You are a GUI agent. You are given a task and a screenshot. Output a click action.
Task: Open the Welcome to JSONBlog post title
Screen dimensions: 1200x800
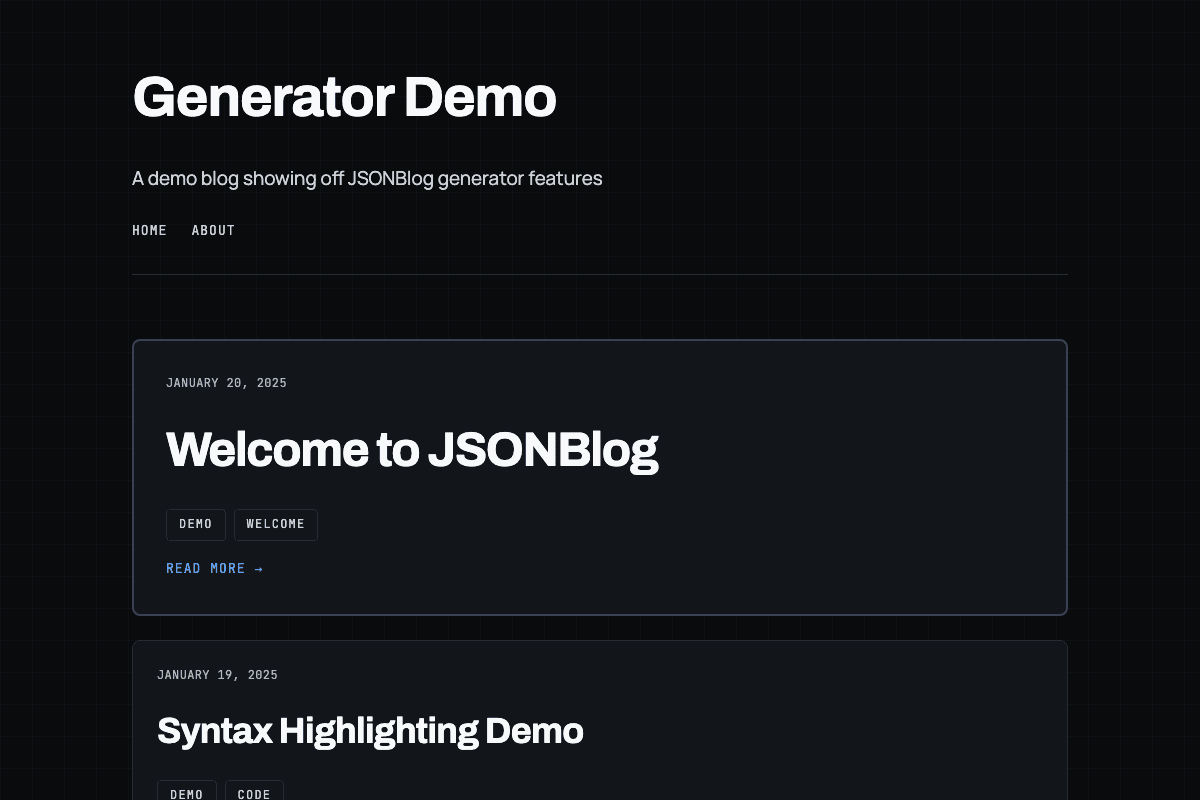(x=411, y=450)
